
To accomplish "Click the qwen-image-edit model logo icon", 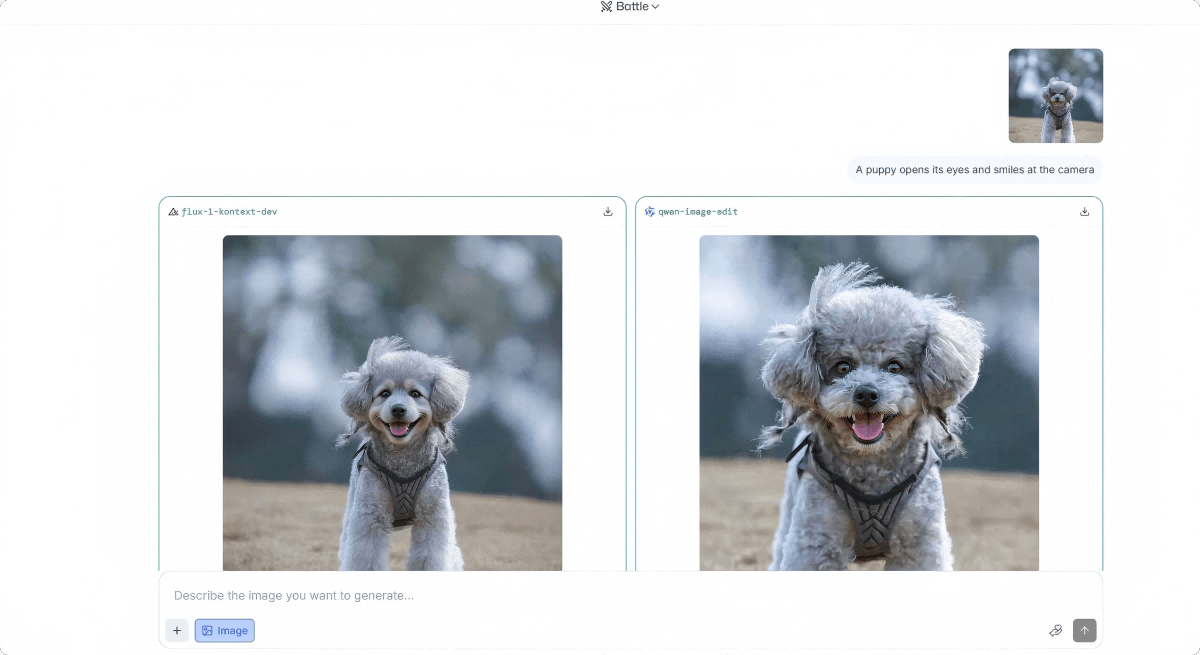I will [x=650, y=212].
